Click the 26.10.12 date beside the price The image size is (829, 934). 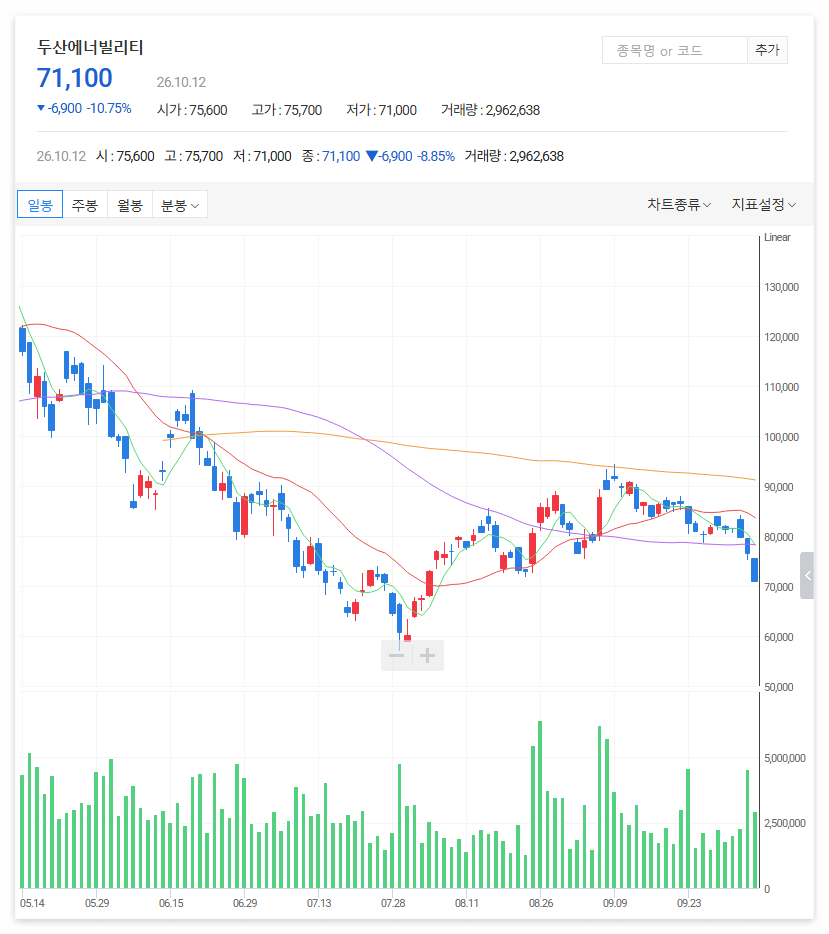[181, 82]
